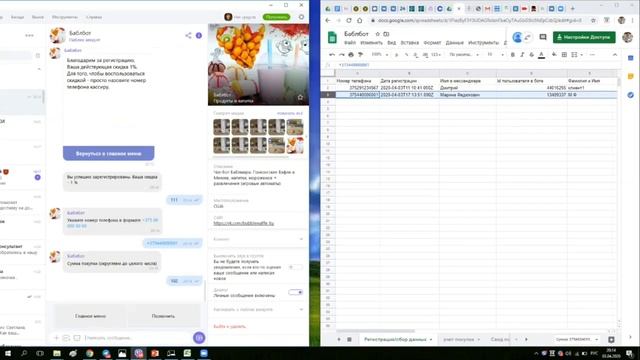Bookmark this page star in address bar
Screen dimensions: 640x360
tap(593, 20)
